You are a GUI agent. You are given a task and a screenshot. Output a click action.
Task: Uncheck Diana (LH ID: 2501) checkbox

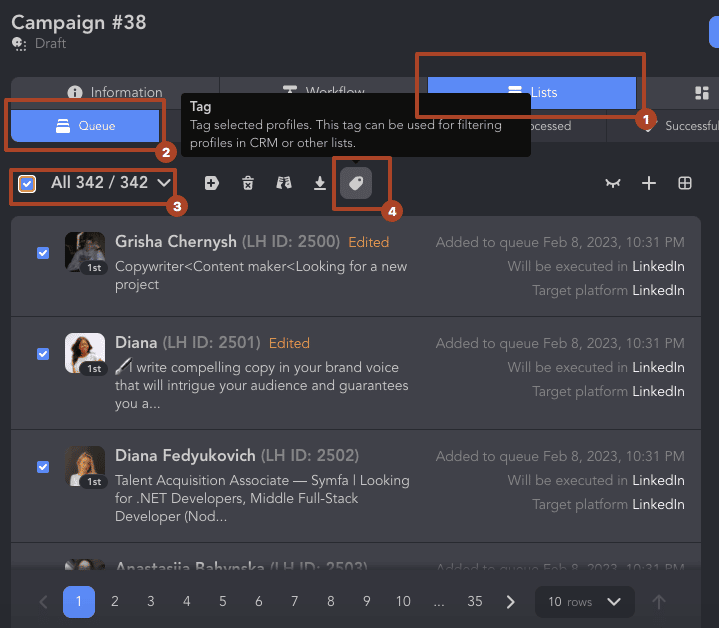click(x=43, y=354)
